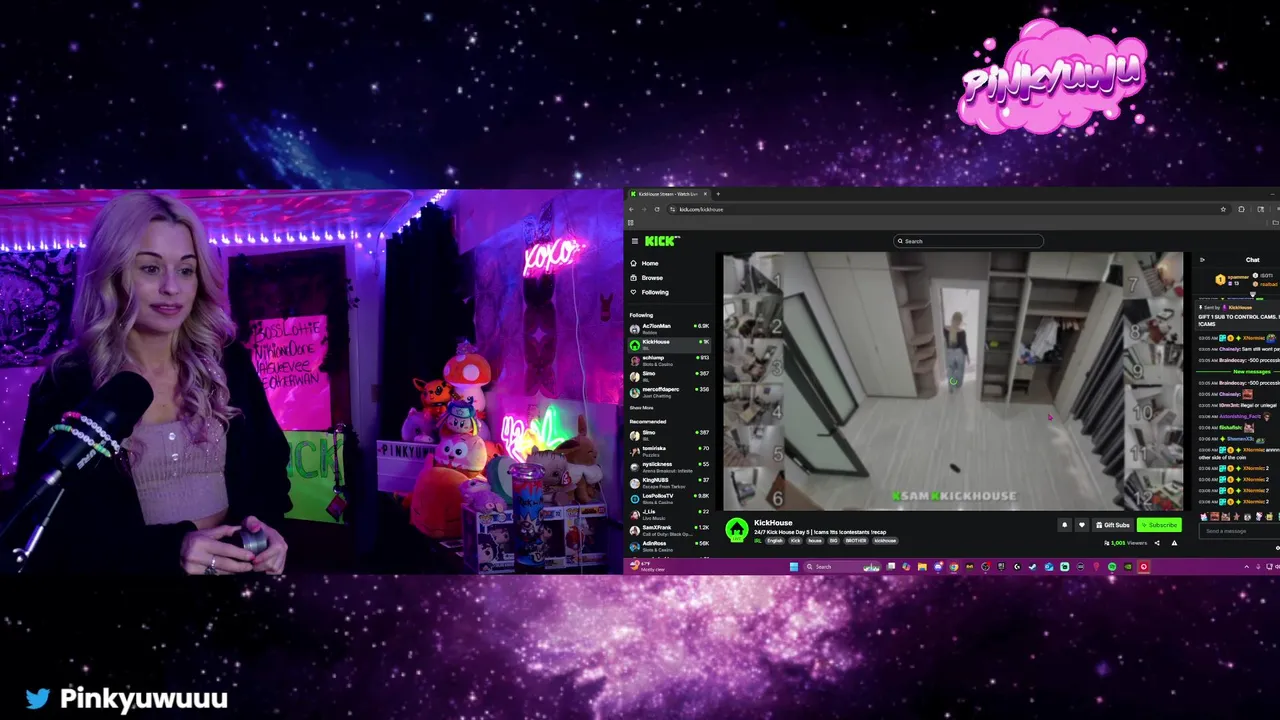The width and height of the screenshot is (1280, 720).
Task: Click the house tag
Action: (x=815, y=540)
